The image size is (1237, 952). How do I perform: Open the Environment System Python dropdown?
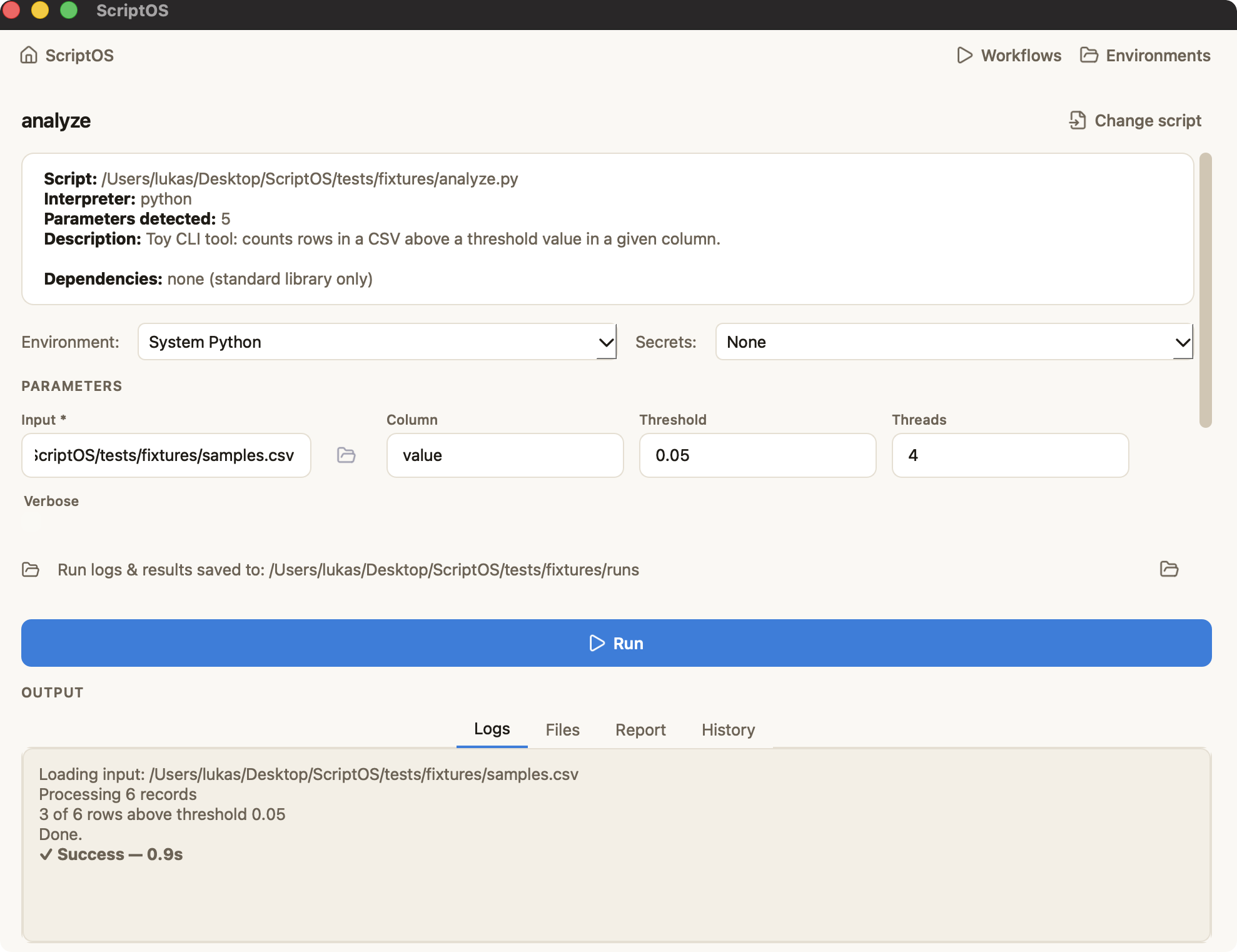pyautogui.click(x=377, y=342)
